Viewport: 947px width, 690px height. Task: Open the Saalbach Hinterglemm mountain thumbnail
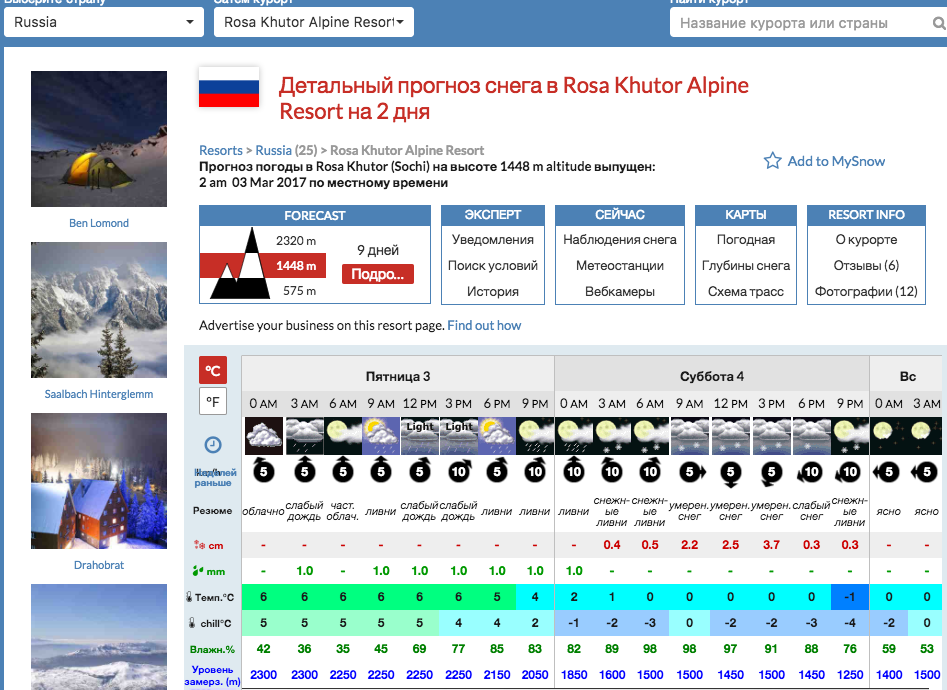click(x=99, y=310)
